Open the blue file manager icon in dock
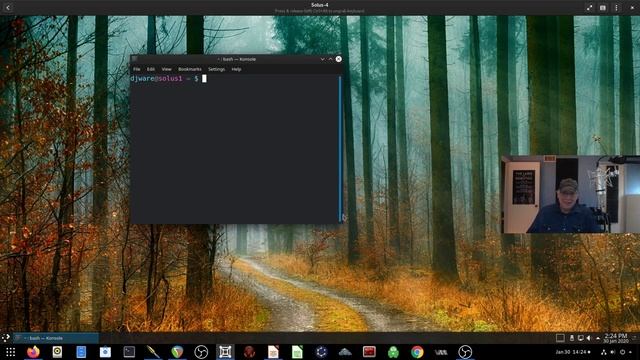The width and height of the screenshot is (640, 360). coord(81,352)
